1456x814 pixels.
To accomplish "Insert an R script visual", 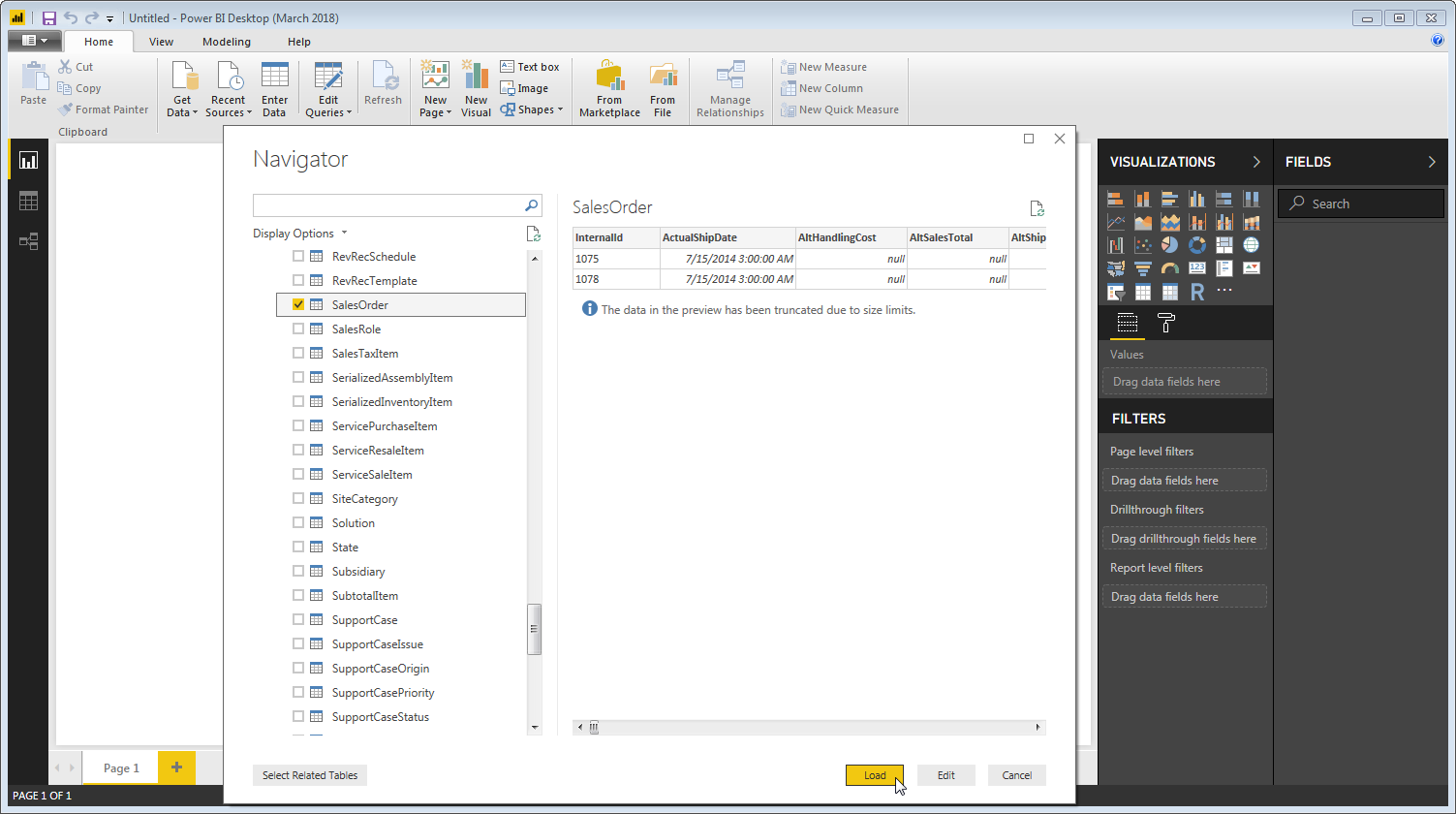I will (x=1197, y=291).
